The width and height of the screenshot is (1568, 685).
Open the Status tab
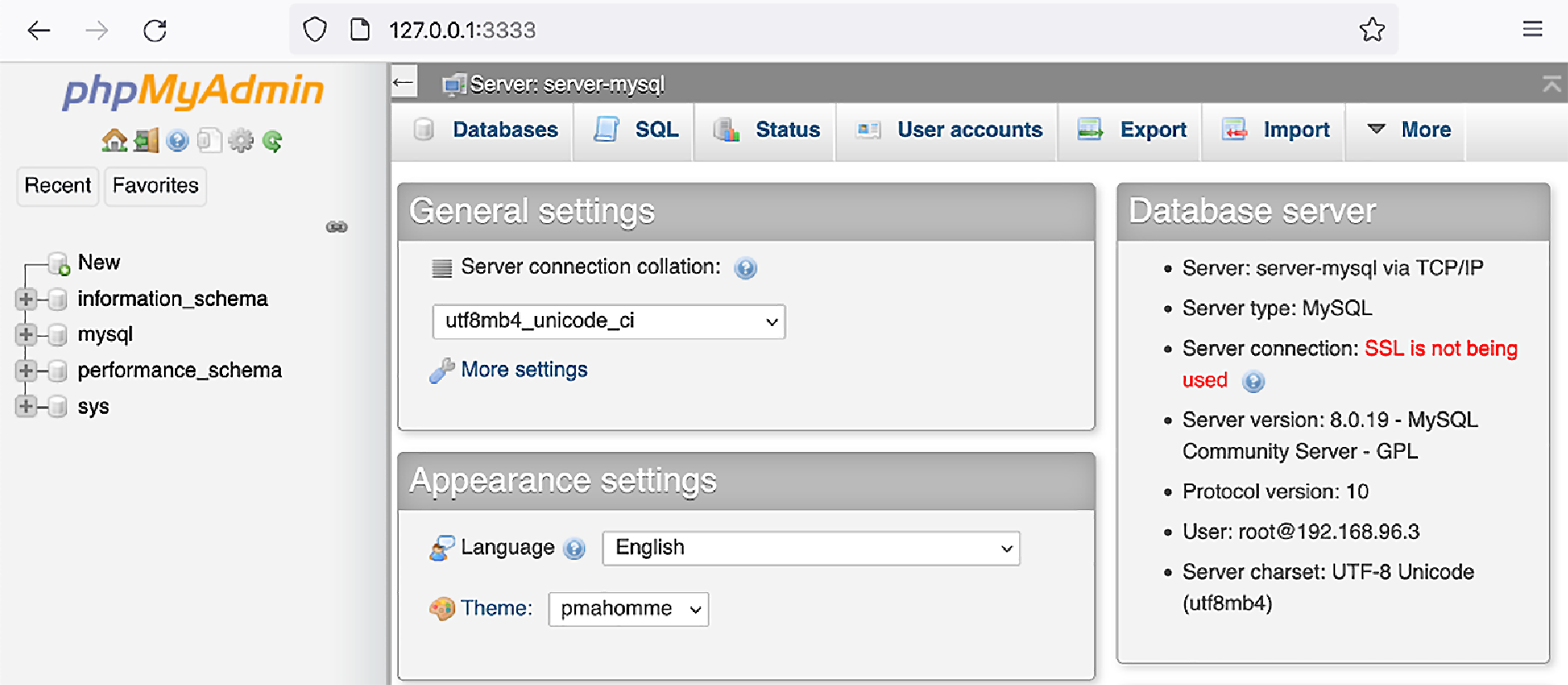coord(766,130)
